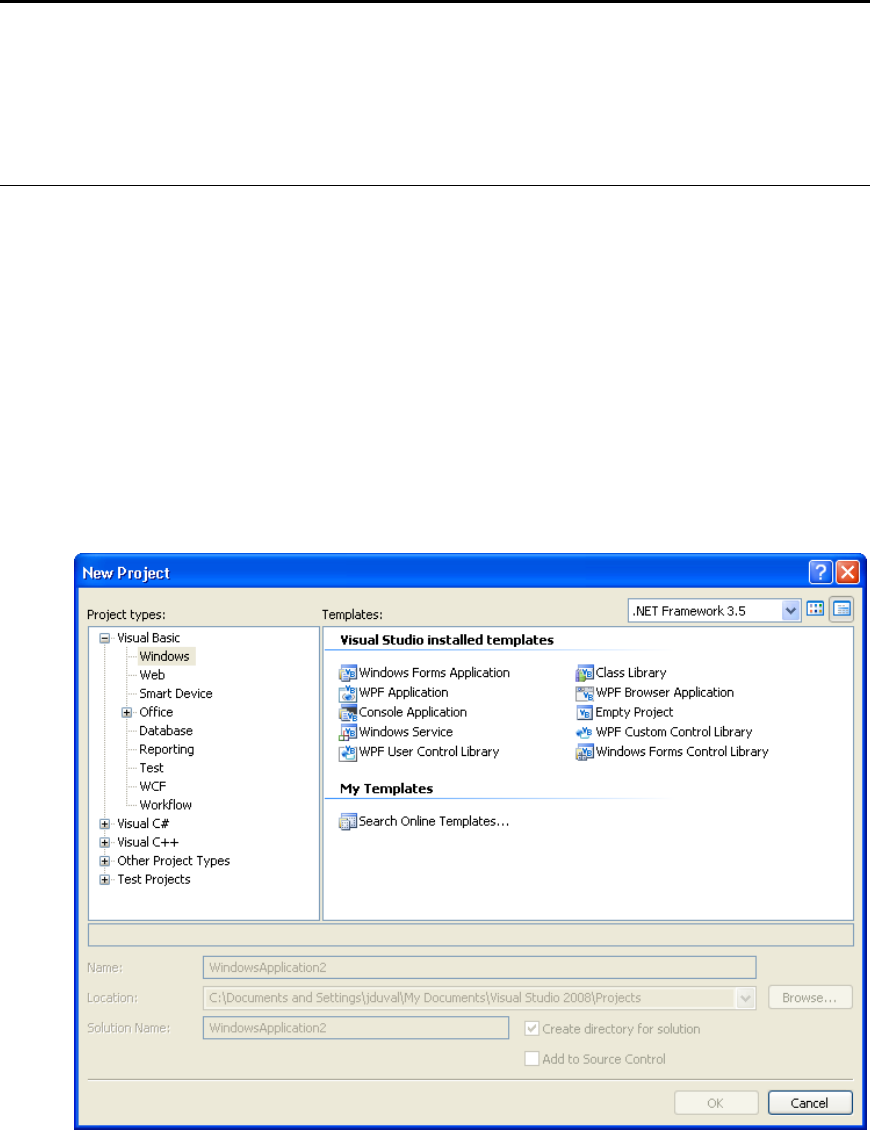Click the Solution Name input field

356,1028
